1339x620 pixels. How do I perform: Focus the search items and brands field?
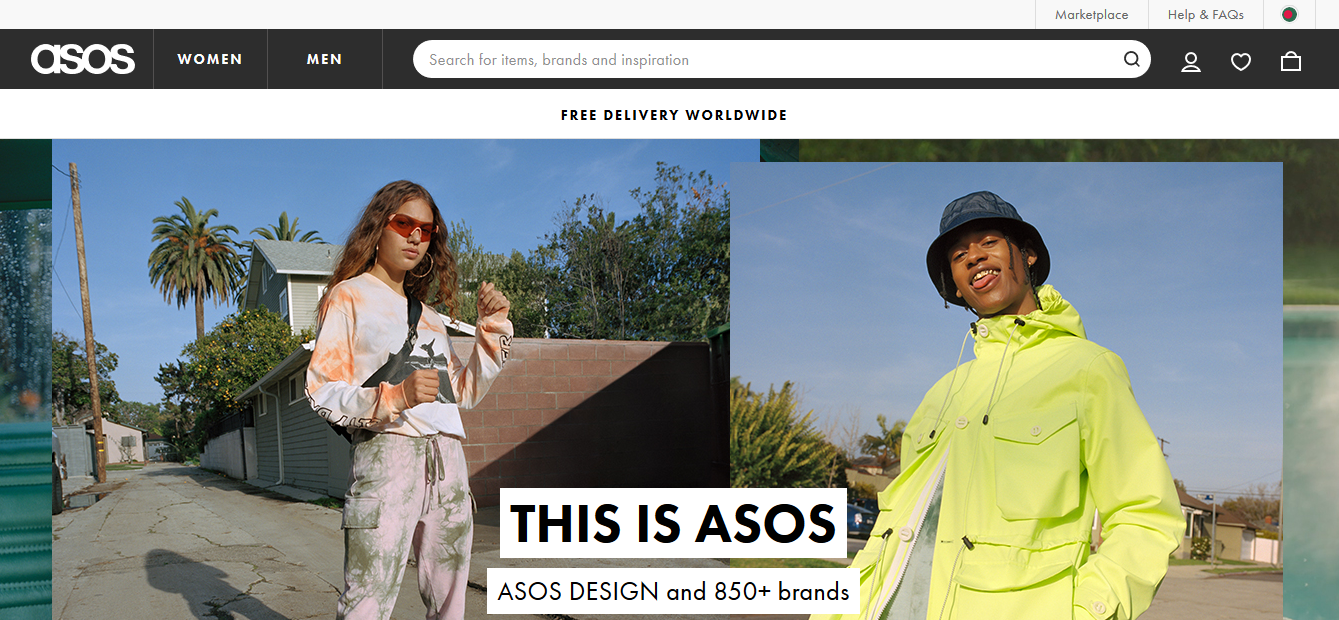click(x=767, y=59)
